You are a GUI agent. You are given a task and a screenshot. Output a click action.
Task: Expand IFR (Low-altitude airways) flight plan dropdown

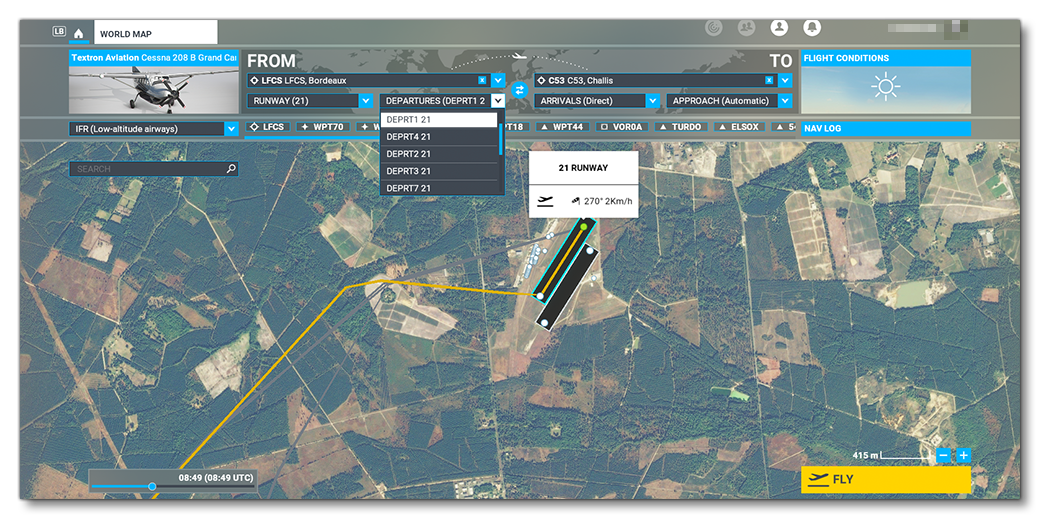click(231, 128)
